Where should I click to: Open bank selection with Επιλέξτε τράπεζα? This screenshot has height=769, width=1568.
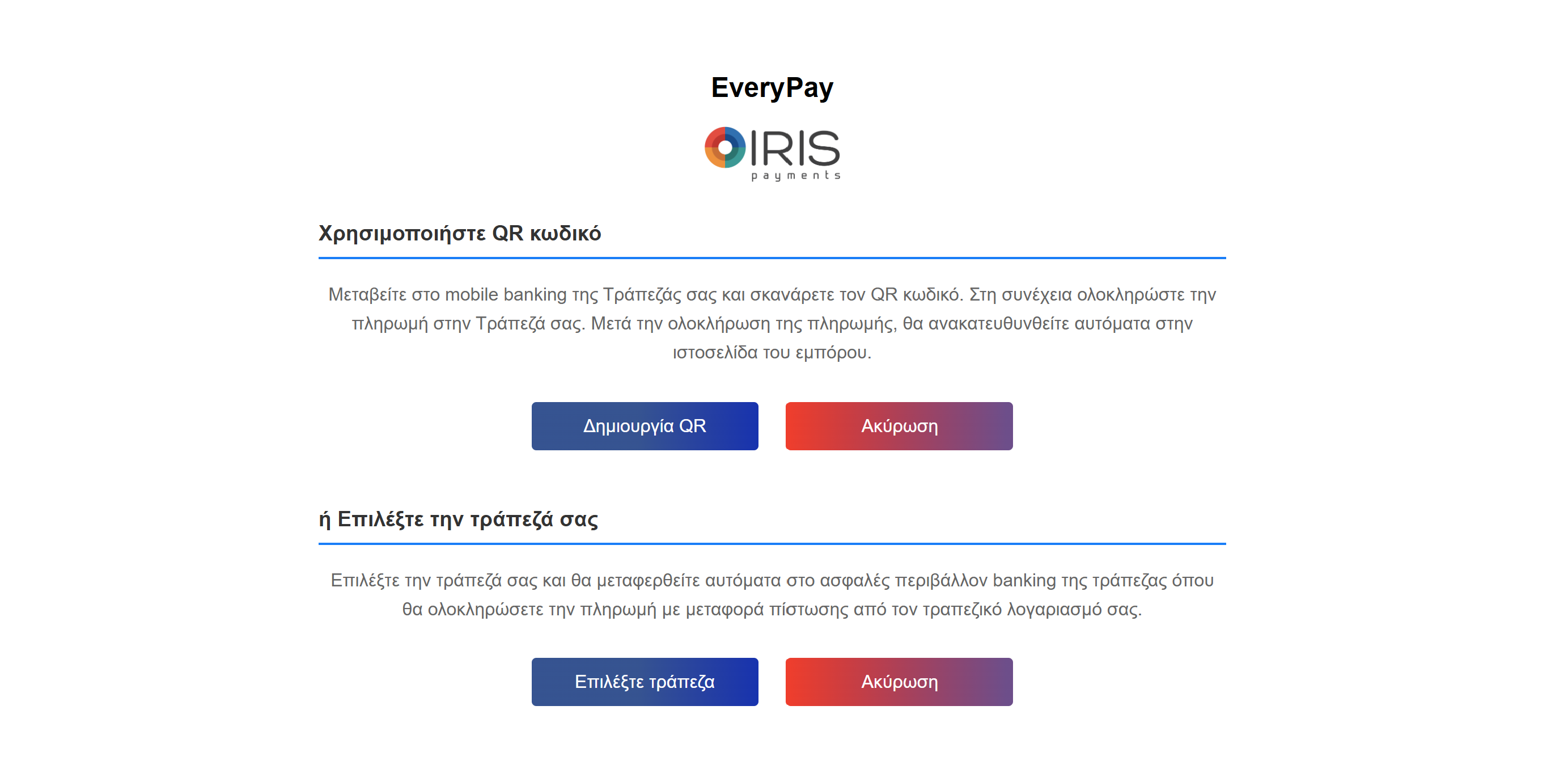[645, 681]
